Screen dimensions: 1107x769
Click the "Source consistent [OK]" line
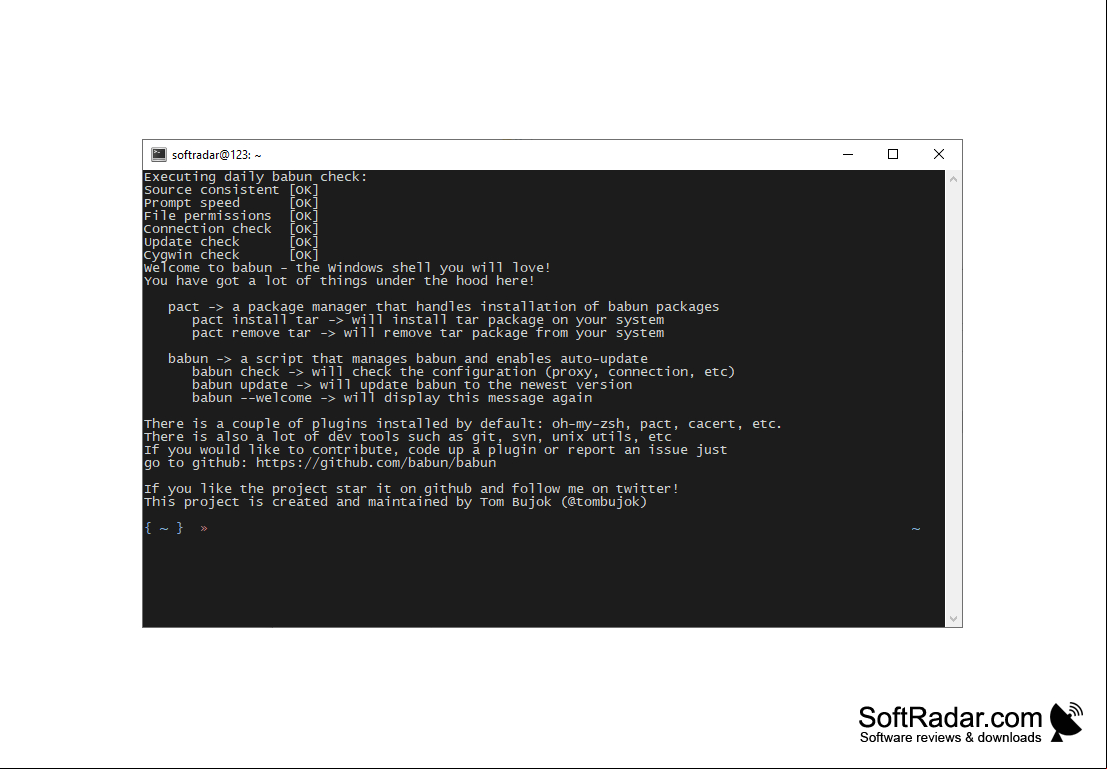(x=232, y=190)
